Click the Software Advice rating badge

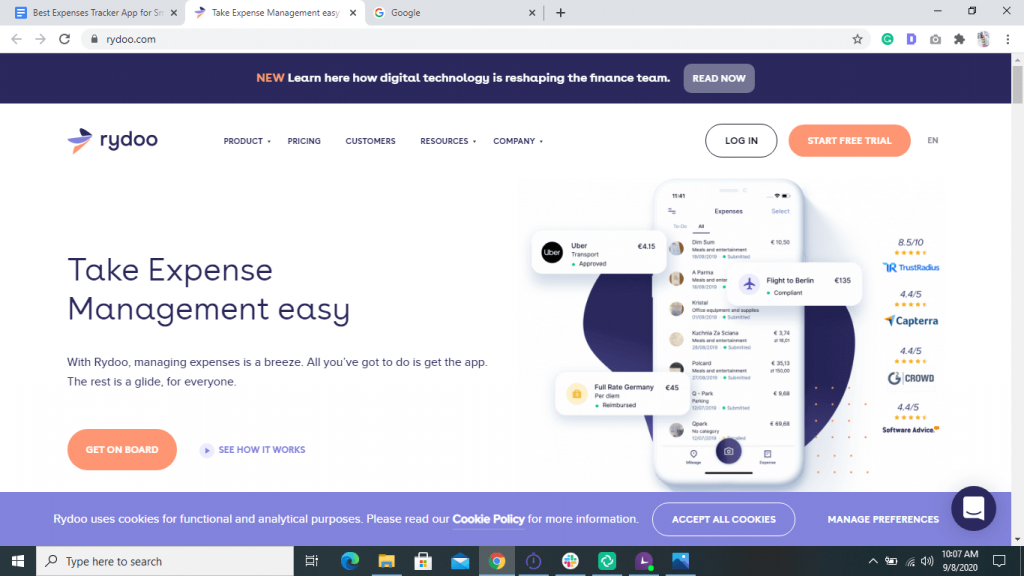pyautogui.click(x=910, y=418)
